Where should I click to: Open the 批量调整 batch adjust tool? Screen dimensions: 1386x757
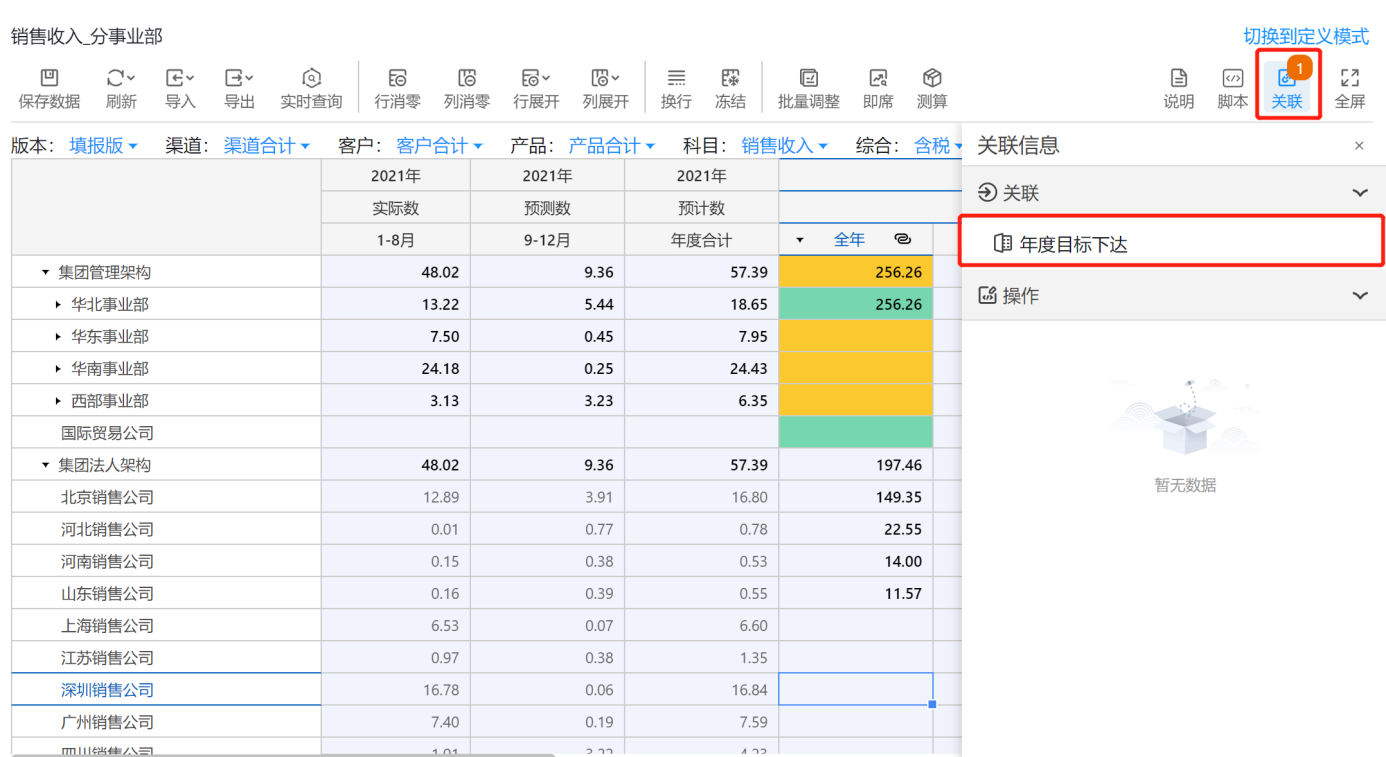point(808,79)
